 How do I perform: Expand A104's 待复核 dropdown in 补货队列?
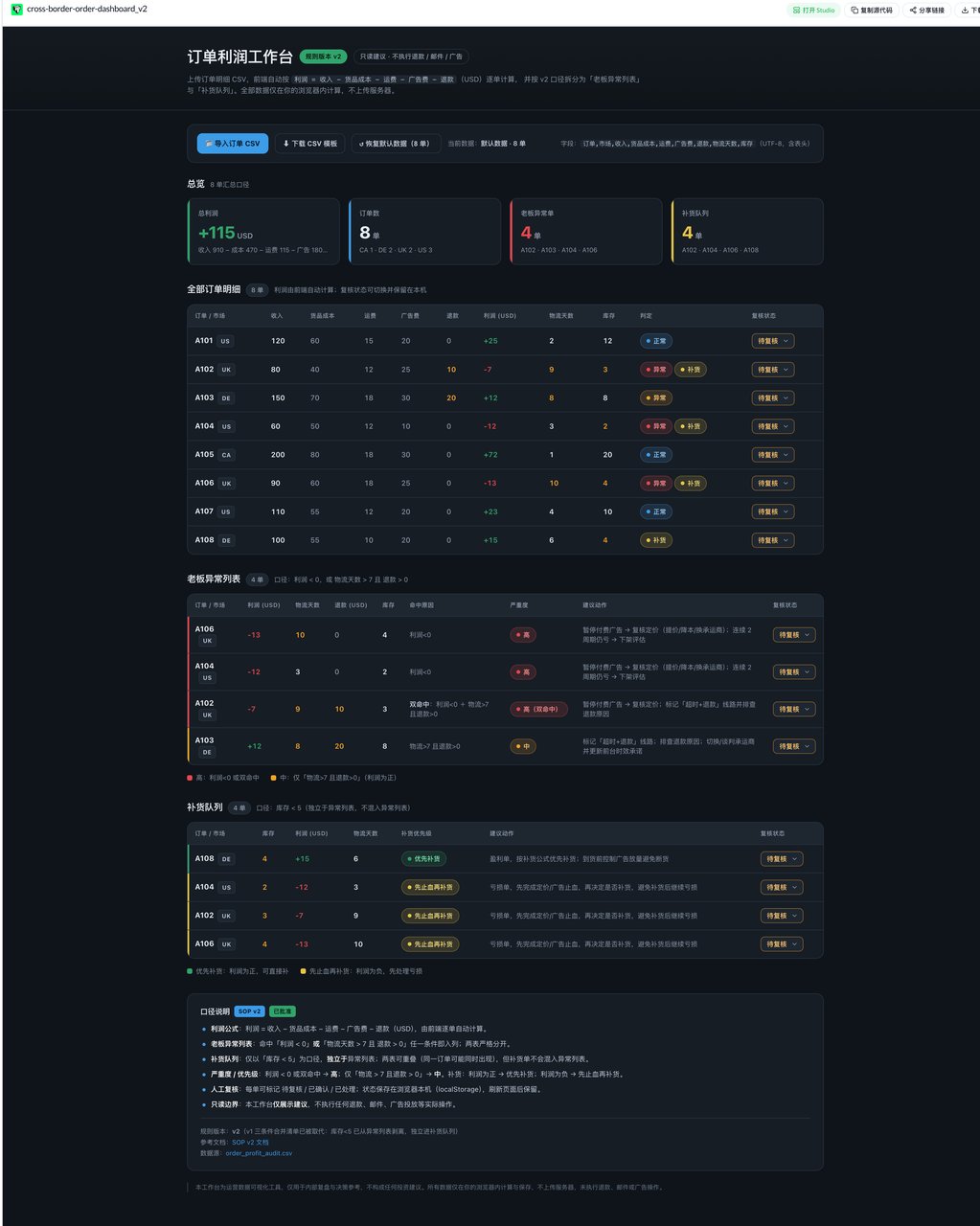[782, 887]
